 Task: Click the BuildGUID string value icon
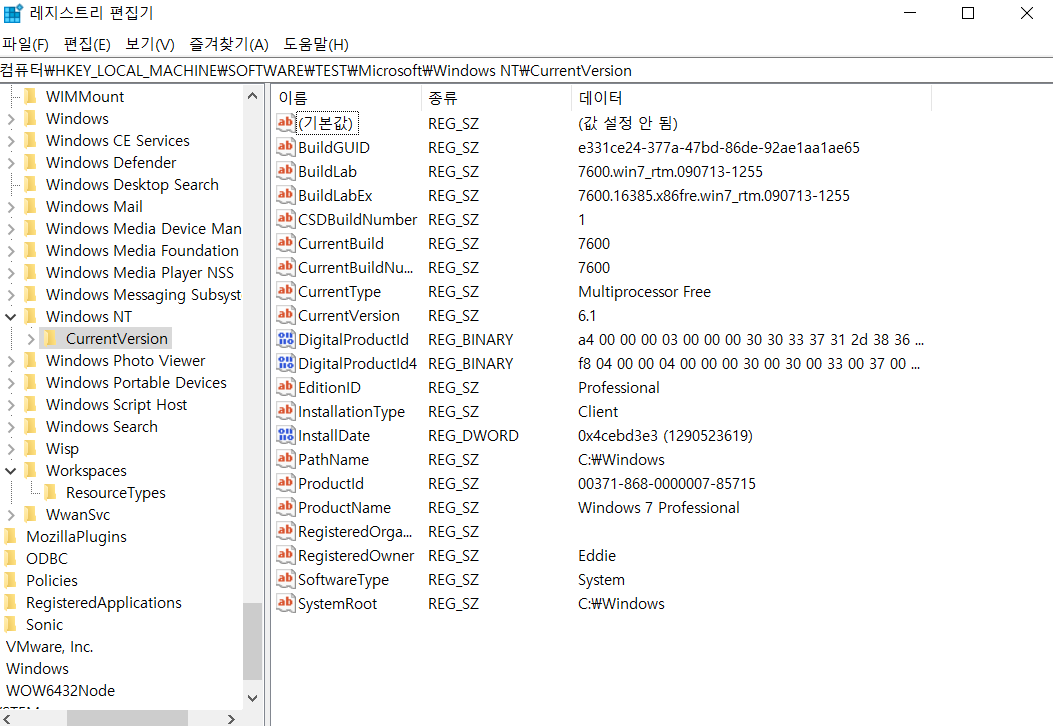tap(285, 147)
